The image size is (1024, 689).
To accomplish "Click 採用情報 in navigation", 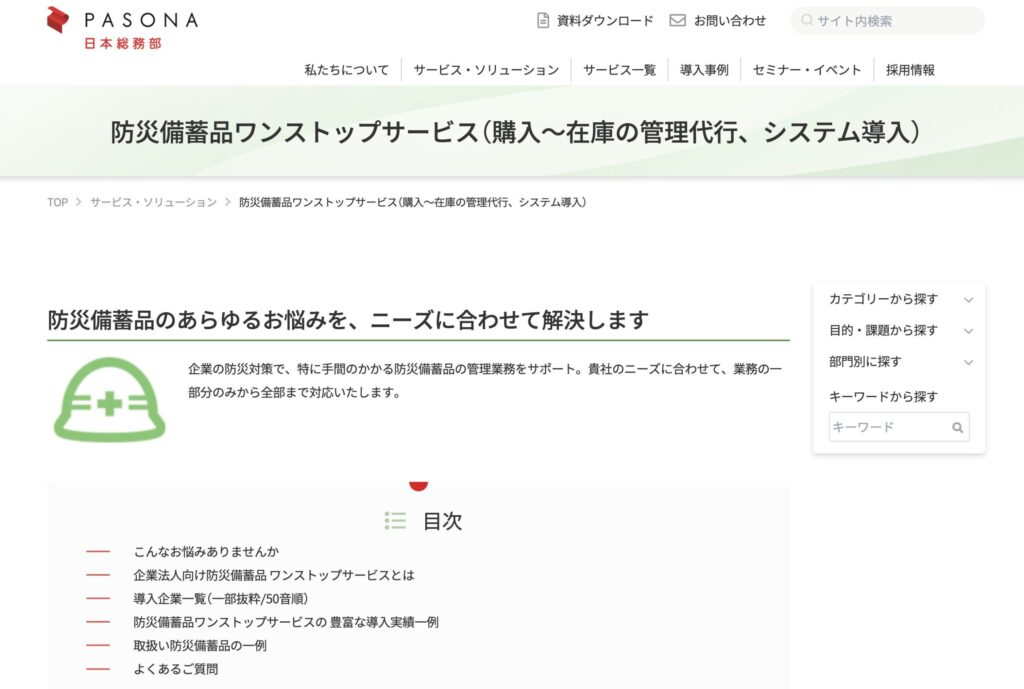I will click(x=910, y=70).
